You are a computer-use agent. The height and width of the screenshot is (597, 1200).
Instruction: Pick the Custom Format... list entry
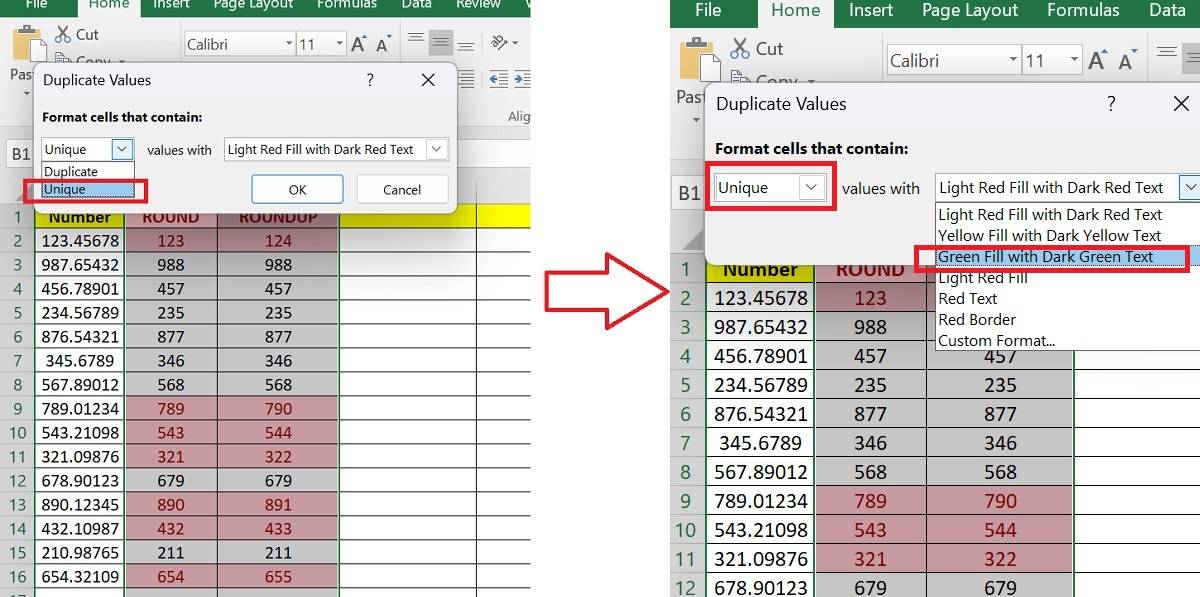pyautogui.click(x=996, y=341)
